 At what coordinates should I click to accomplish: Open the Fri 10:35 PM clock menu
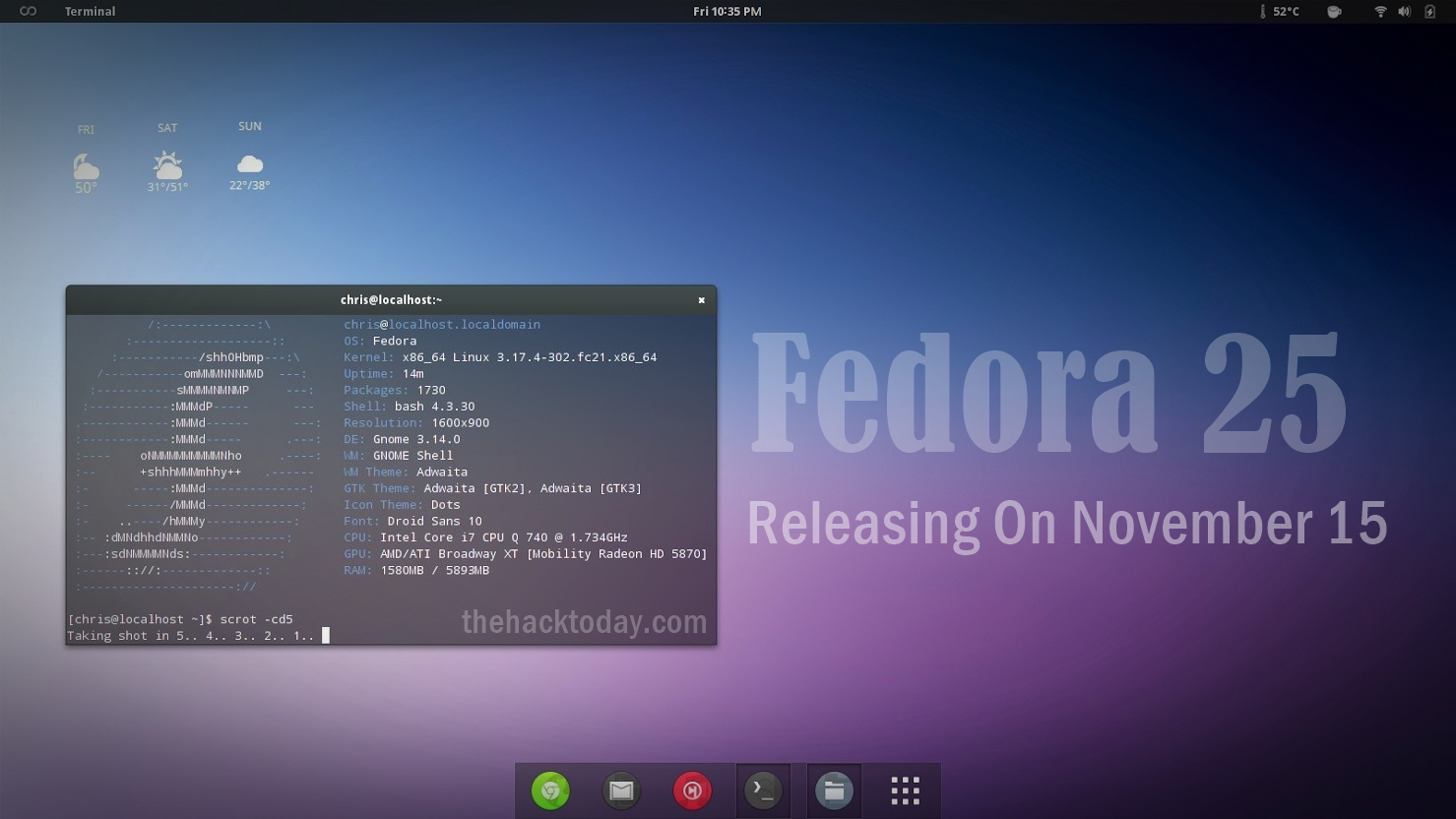click(x=727, y=11)
